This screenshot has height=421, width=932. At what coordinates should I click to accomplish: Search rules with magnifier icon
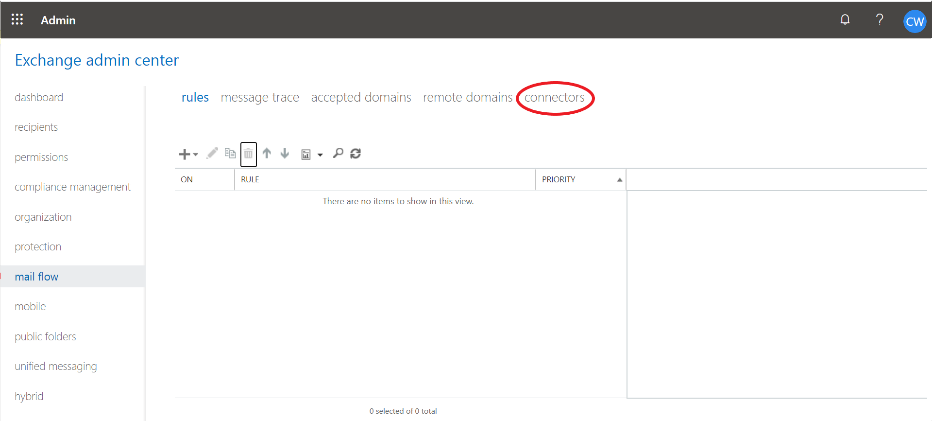pyautogui.click(x=338, y=153)
